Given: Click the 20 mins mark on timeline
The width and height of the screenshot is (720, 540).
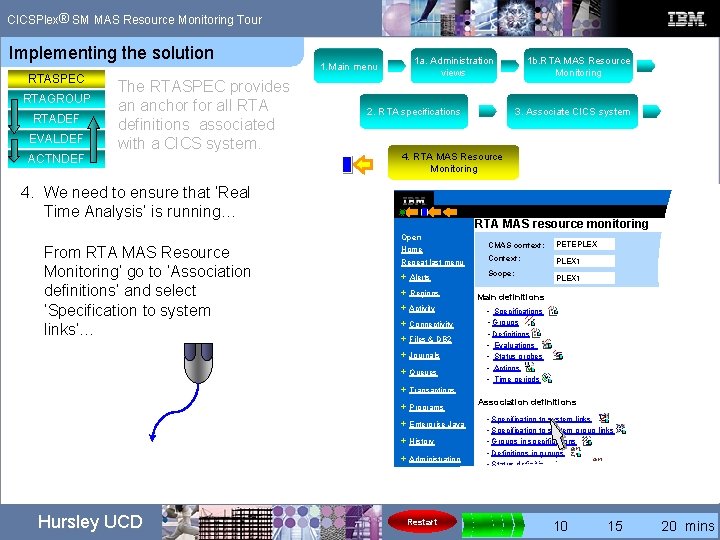Looking at the screenshot, I should click(687, 525).
